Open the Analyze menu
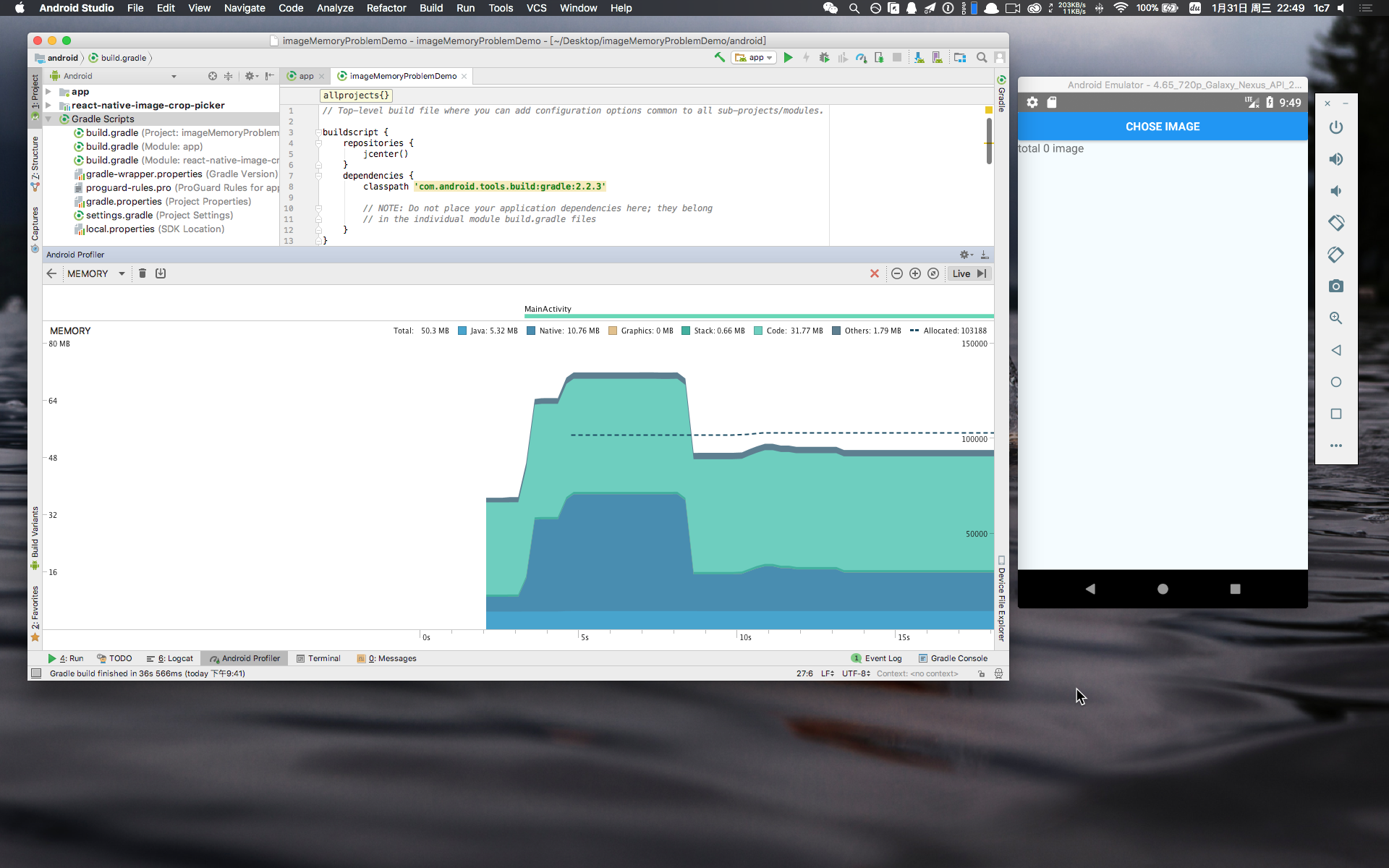This screenshot has height=868, width=1389. coord(335,8)
